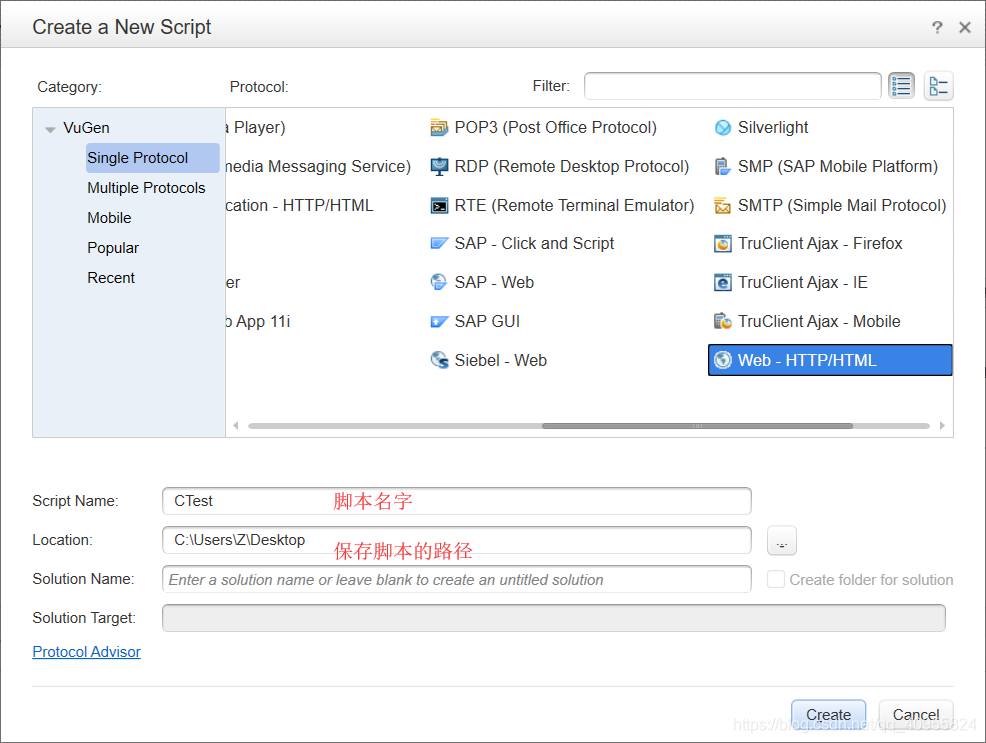Select POP3 (Post Office Protocol) text
986x743 pixels.
(555, 128)
